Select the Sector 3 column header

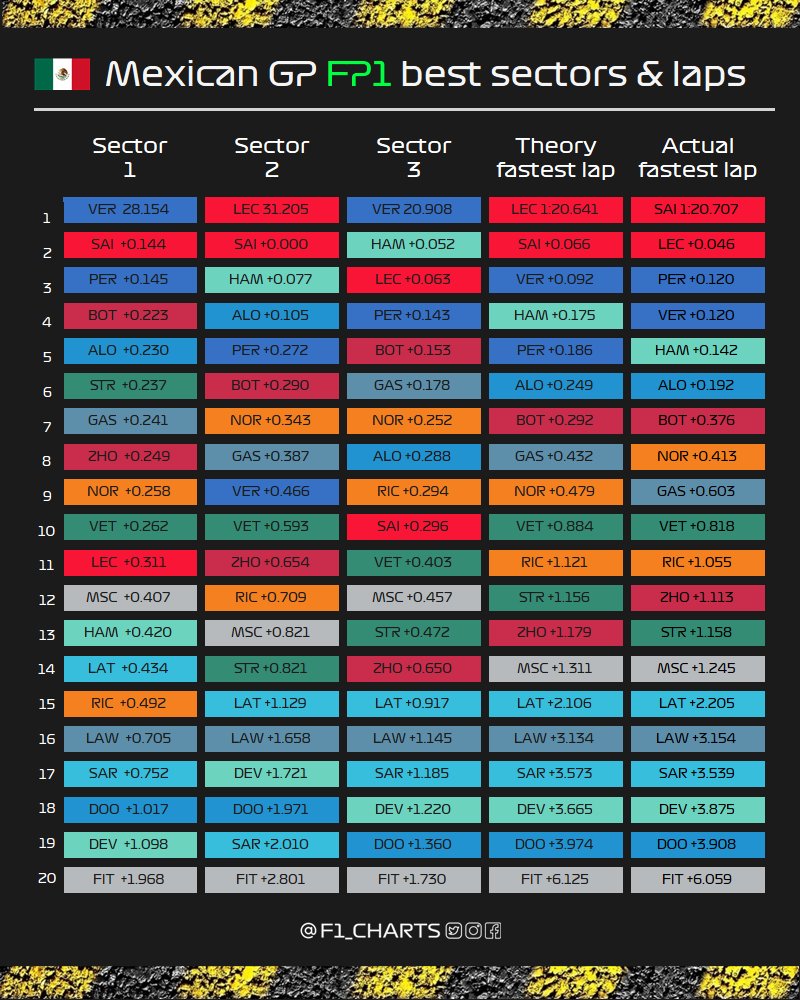click(x=413, y=157)
